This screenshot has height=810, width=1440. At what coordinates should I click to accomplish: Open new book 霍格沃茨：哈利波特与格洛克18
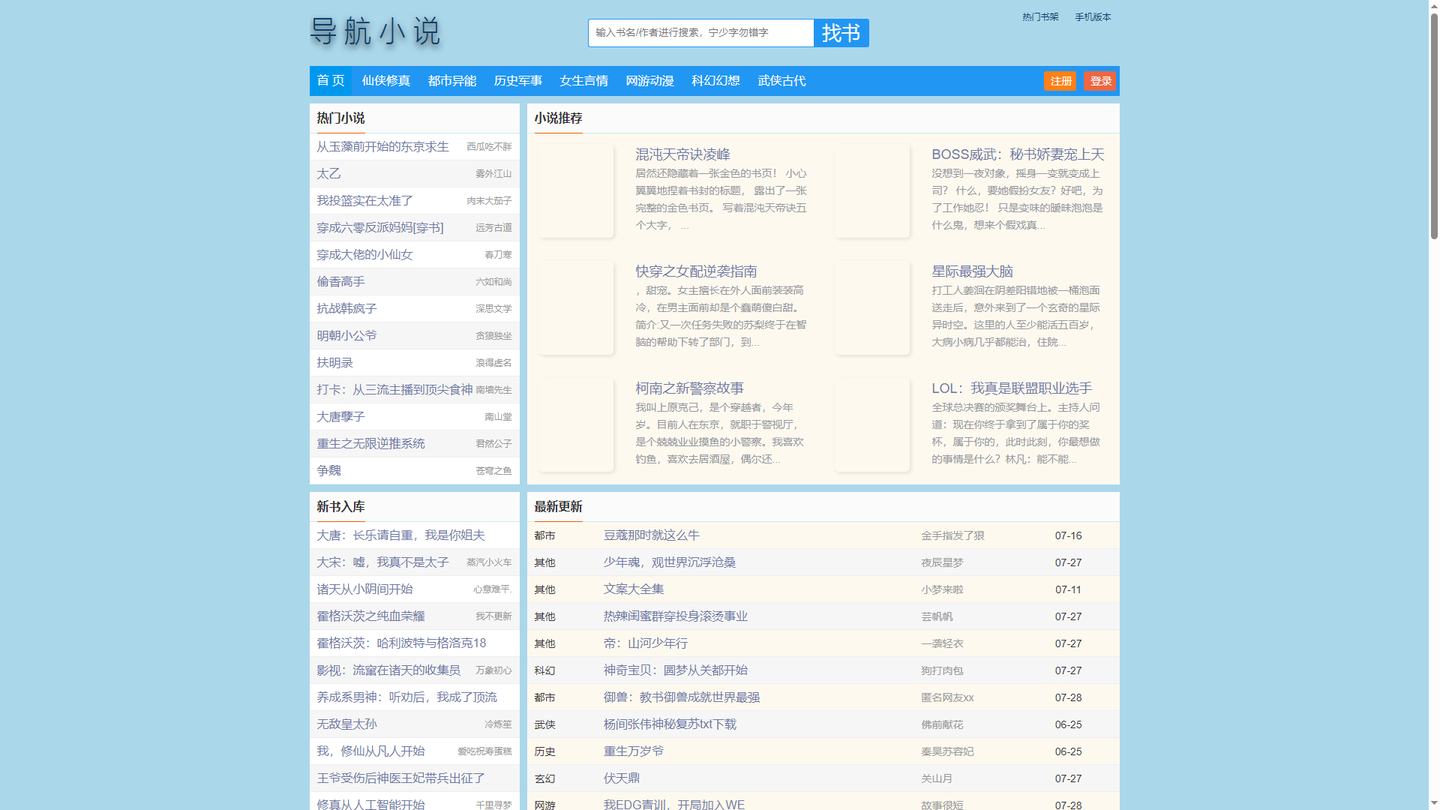click(402, 644)
